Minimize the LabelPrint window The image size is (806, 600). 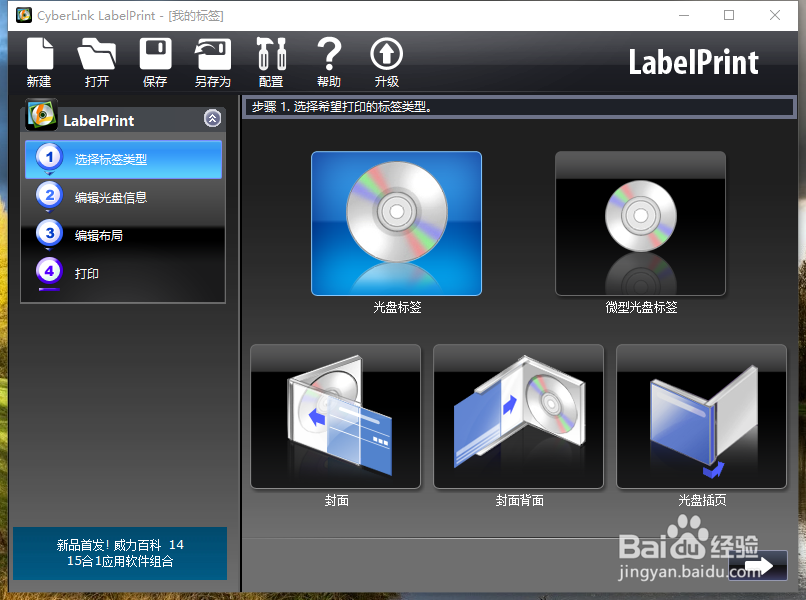[x=684, y=15]
